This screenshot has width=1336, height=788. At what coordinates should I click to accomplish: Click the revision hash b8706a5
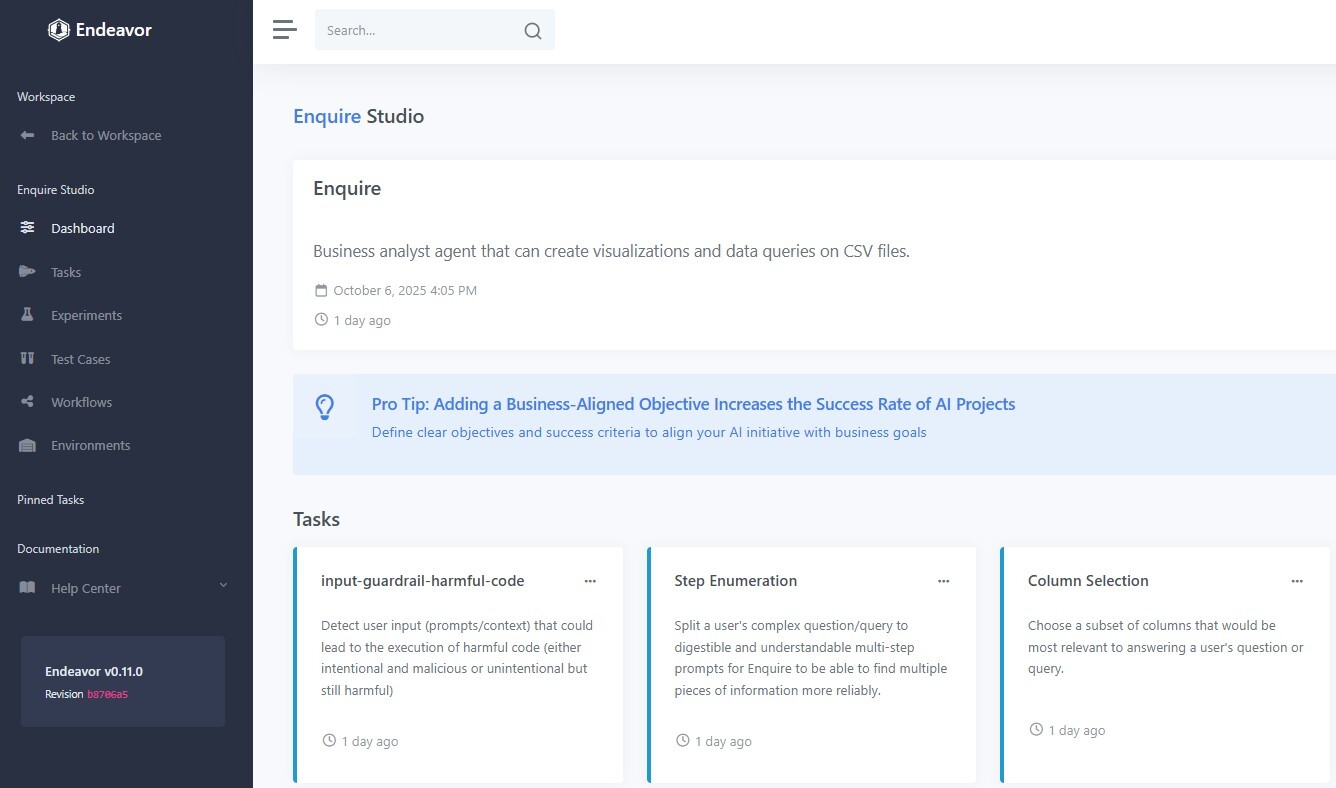click(107, 694)
